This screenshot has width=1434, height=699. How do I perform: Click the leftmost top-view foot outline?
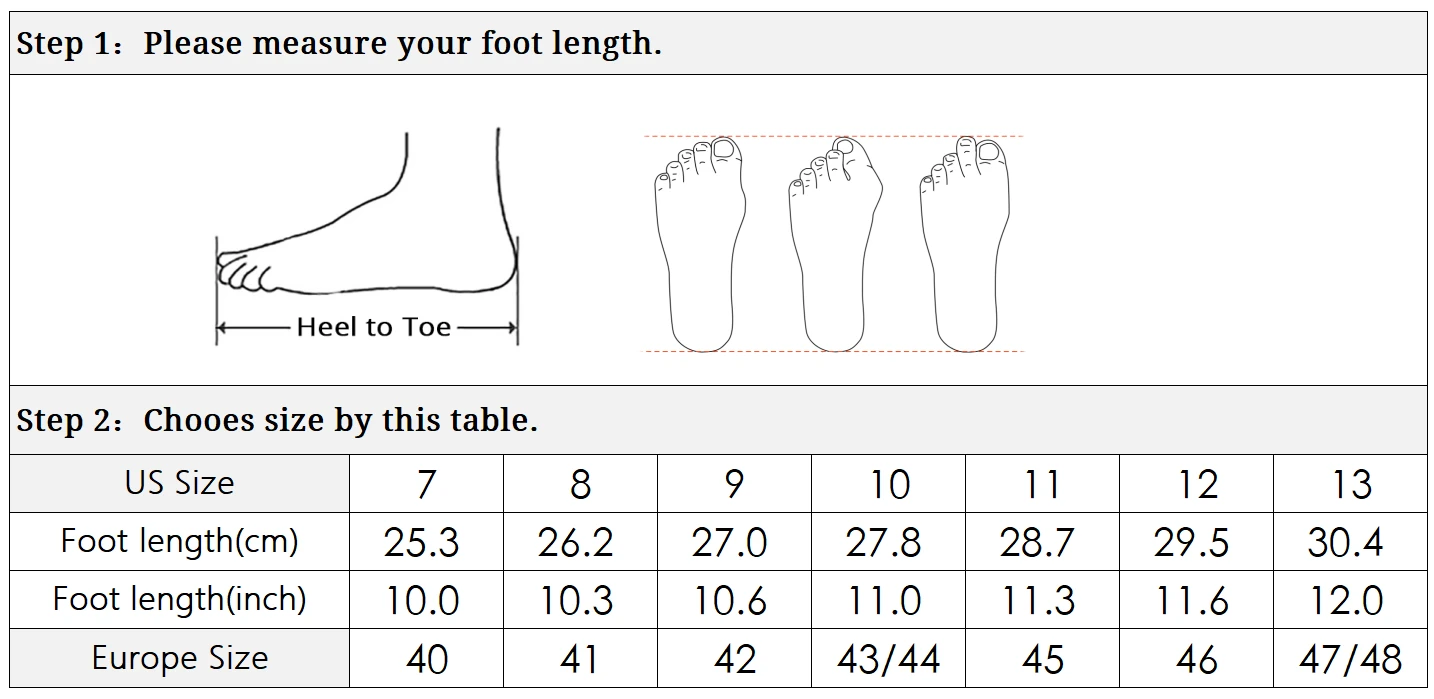(x=701, y=243)
